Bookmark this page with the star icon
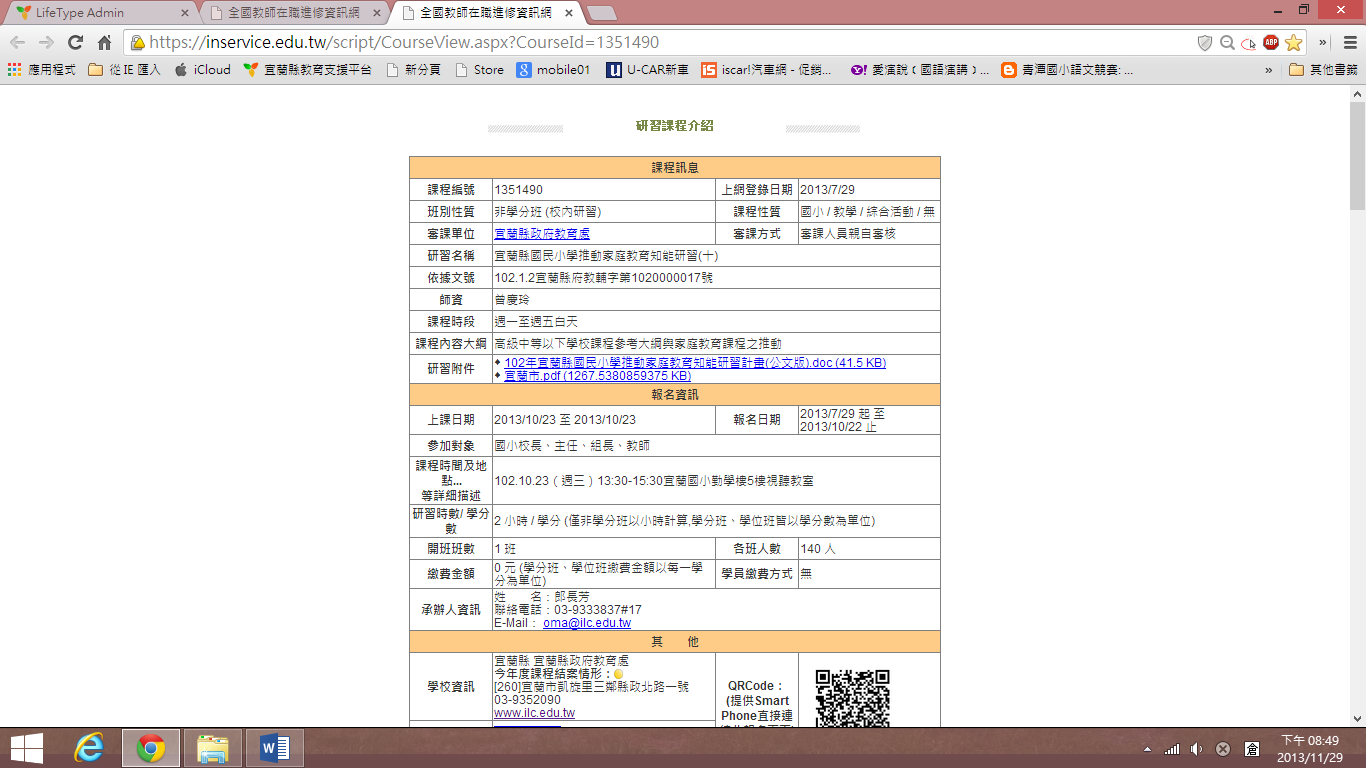 click(x=1293, y=43)
